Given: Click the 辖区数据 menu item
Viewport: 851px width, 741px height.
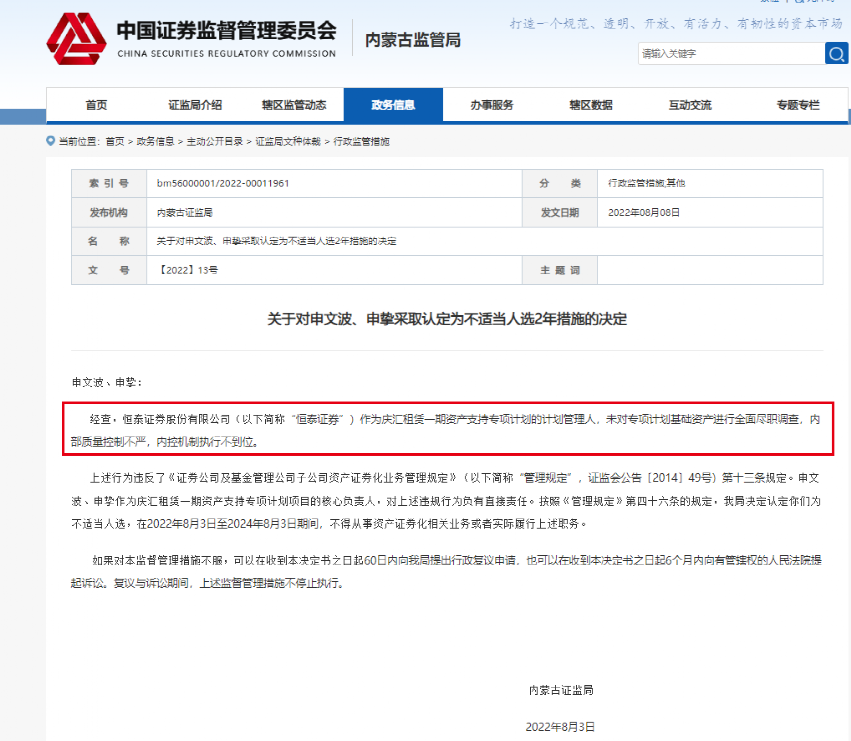Looking at the screenshot, I should coord(592,104).
